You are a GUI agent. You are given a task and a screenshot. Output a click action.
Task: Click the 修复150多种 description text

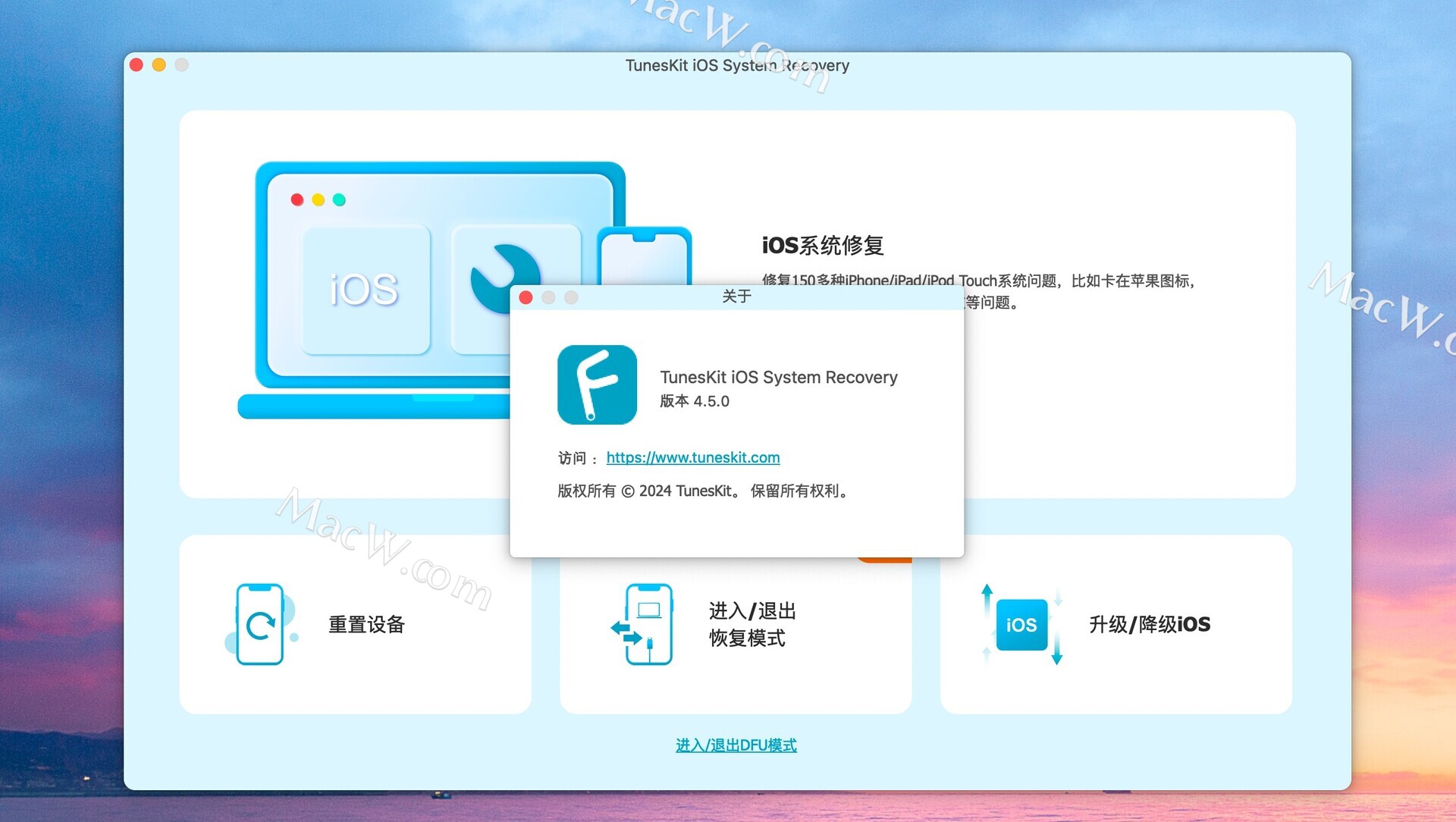(978, 291)
